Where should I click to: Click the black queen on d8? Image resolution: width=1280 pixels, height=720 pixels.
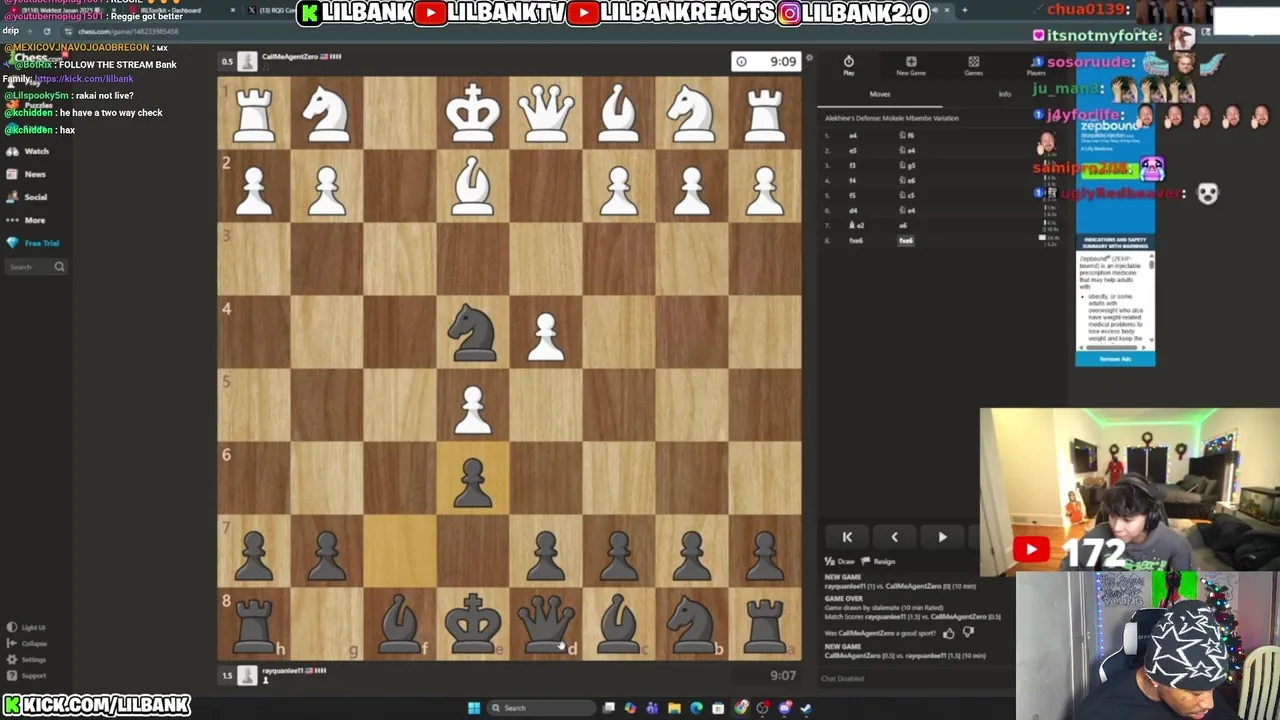pyautogui.click(x=546, y=622)
